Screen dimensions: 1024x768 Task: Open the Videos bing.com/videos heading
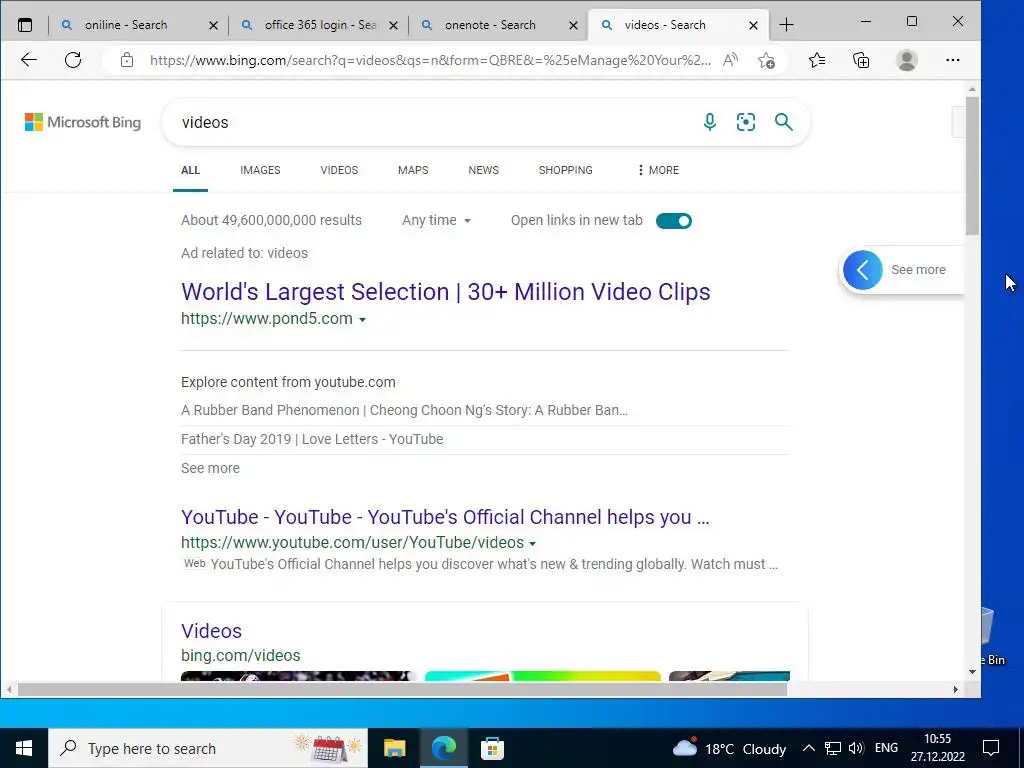[212, 631]
